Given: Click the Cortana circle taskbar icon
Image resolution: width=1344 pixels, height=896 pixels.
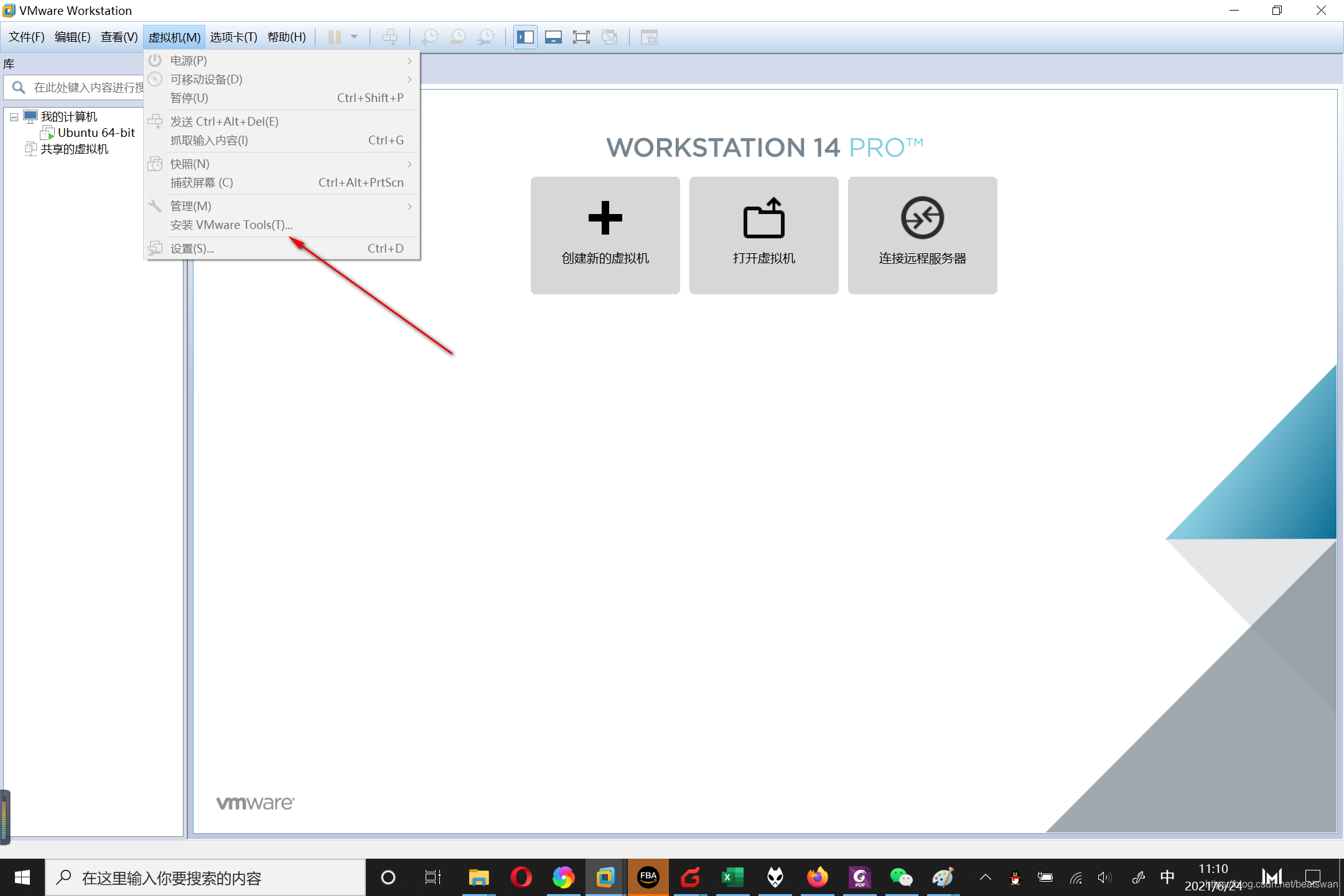Looking at the screenshot, I should point(388,877).
